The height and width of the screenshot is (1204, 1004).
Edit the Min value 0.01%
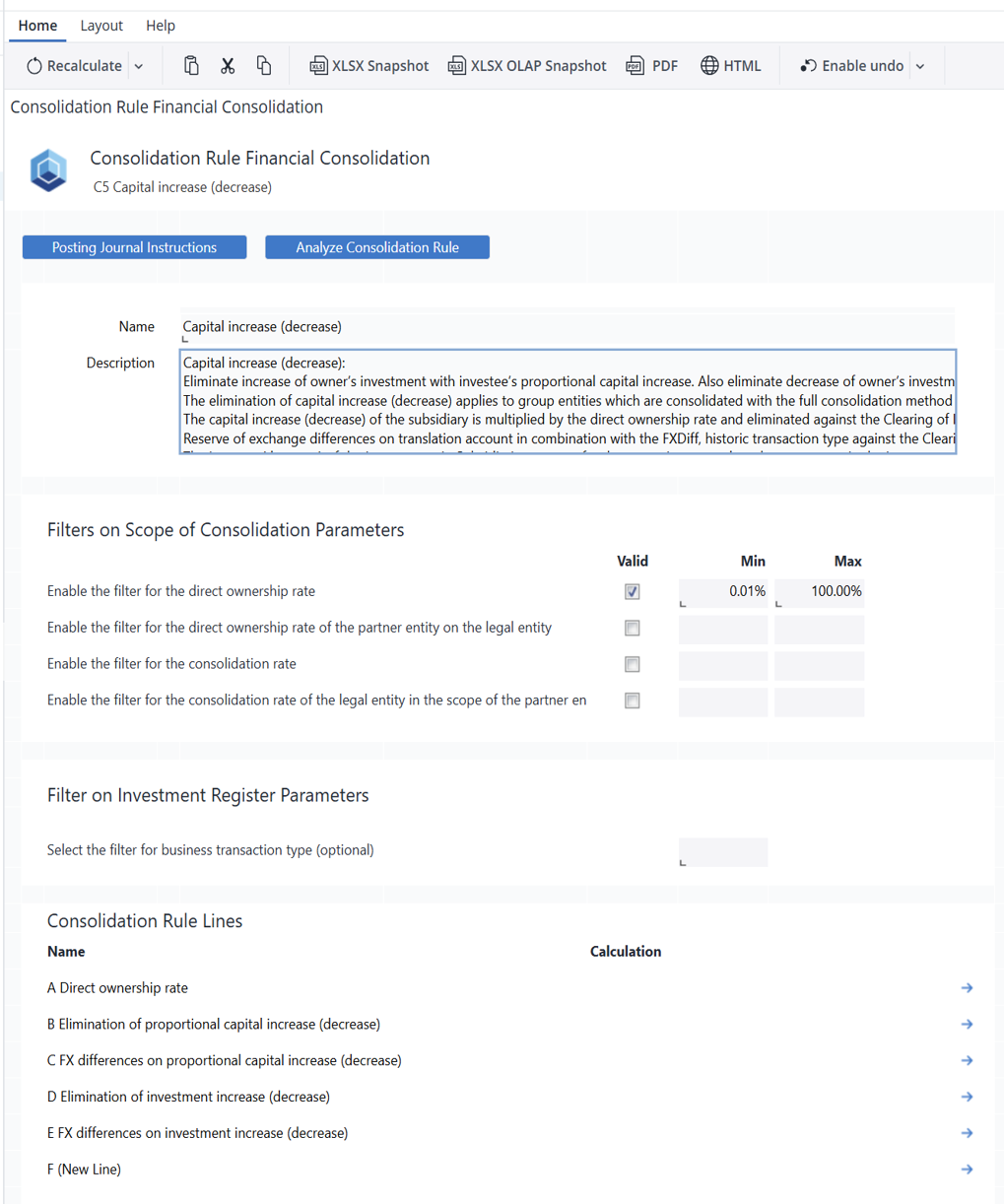pyautogui.click(x=723, y=592)
